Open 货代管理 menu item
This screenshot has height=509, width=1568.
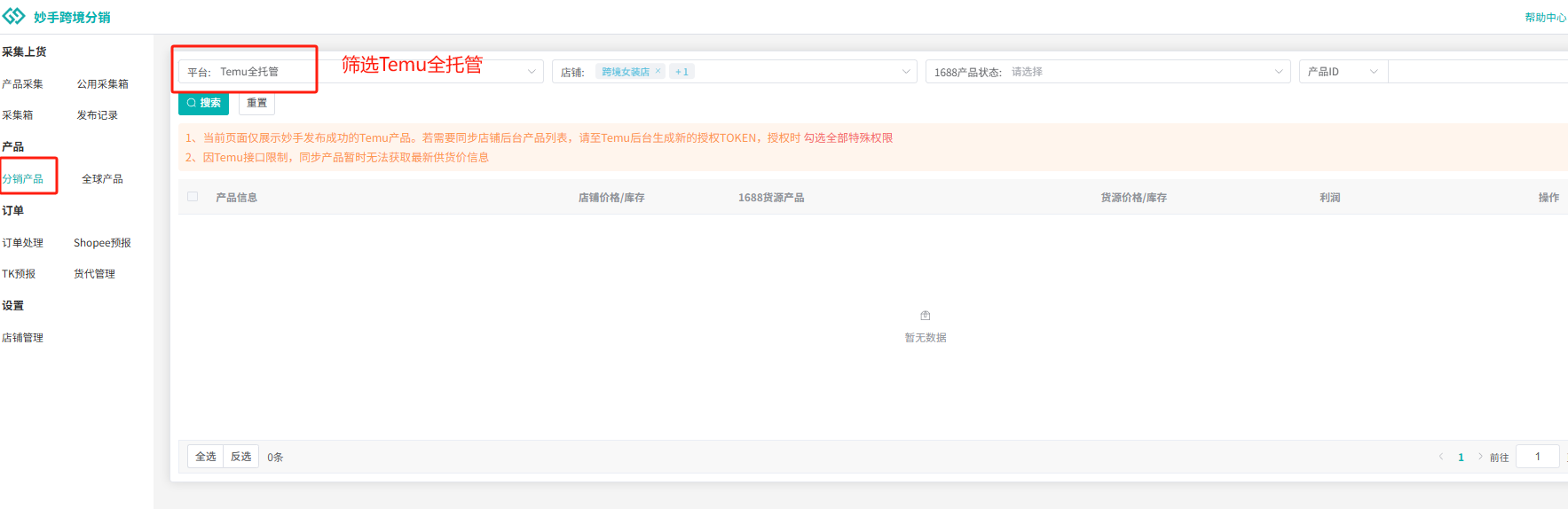tap(94, 274)
